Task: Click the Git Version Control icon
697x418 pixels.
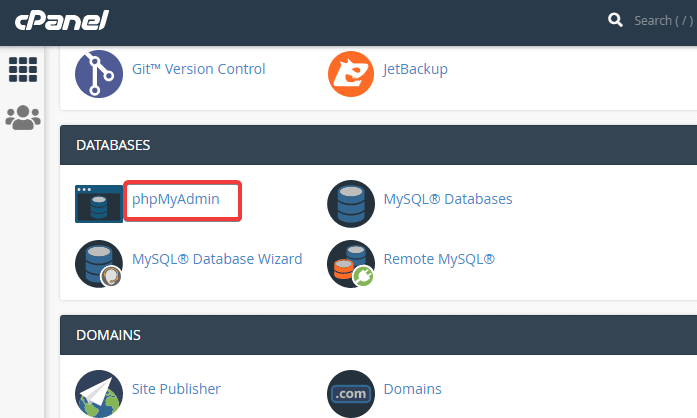Action: click(x=99, y=74)
